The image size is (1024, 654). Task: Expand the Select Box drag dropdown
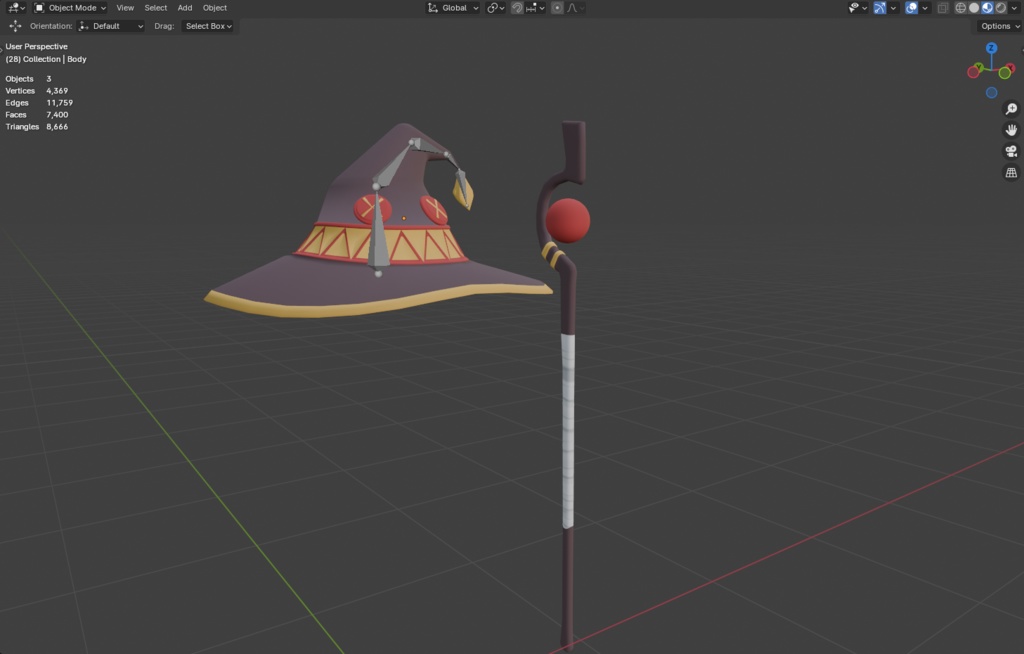[207, 26]
